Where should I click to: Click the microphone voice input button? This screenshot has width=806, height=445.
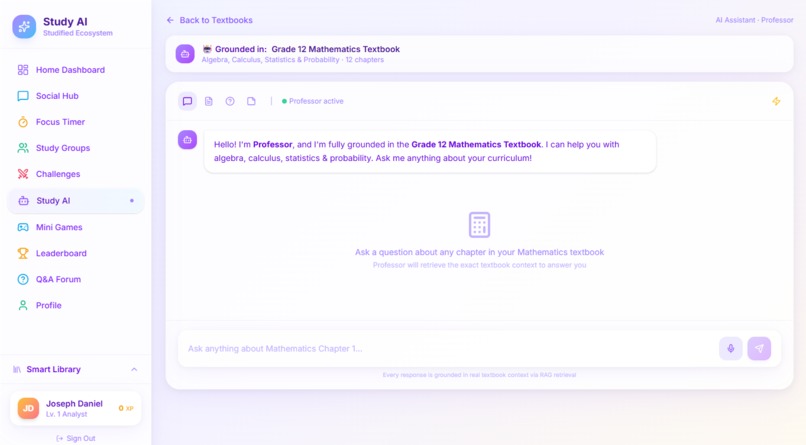[730, 348]
